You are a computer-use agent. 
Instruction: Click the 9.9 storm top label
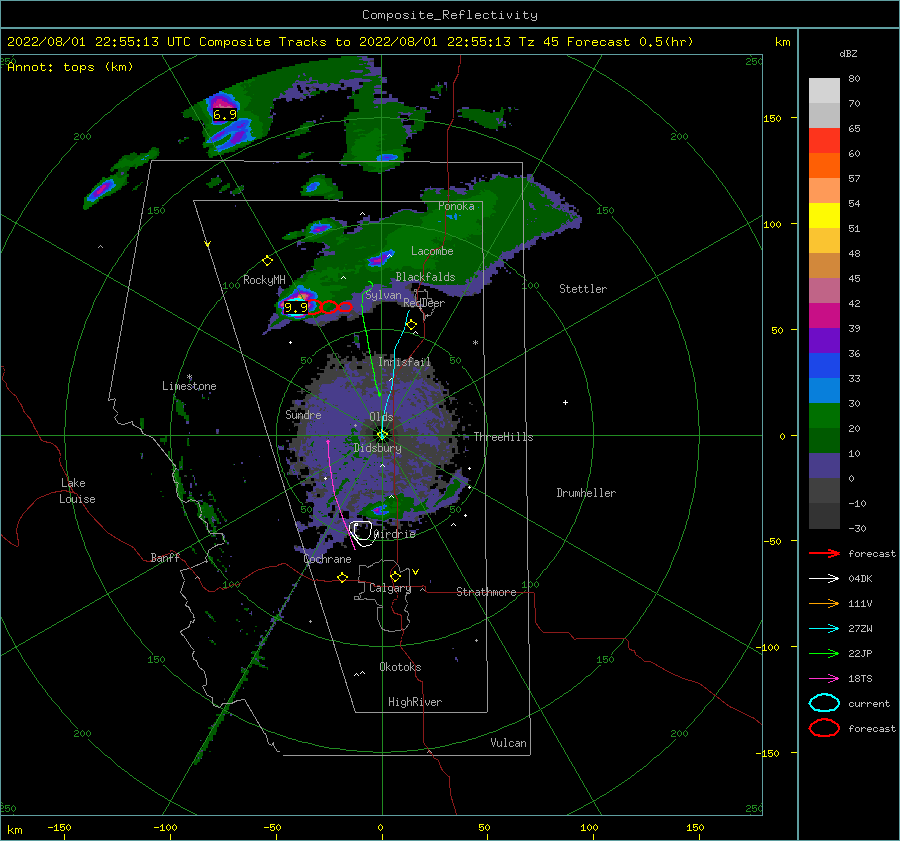click(296, 307)
